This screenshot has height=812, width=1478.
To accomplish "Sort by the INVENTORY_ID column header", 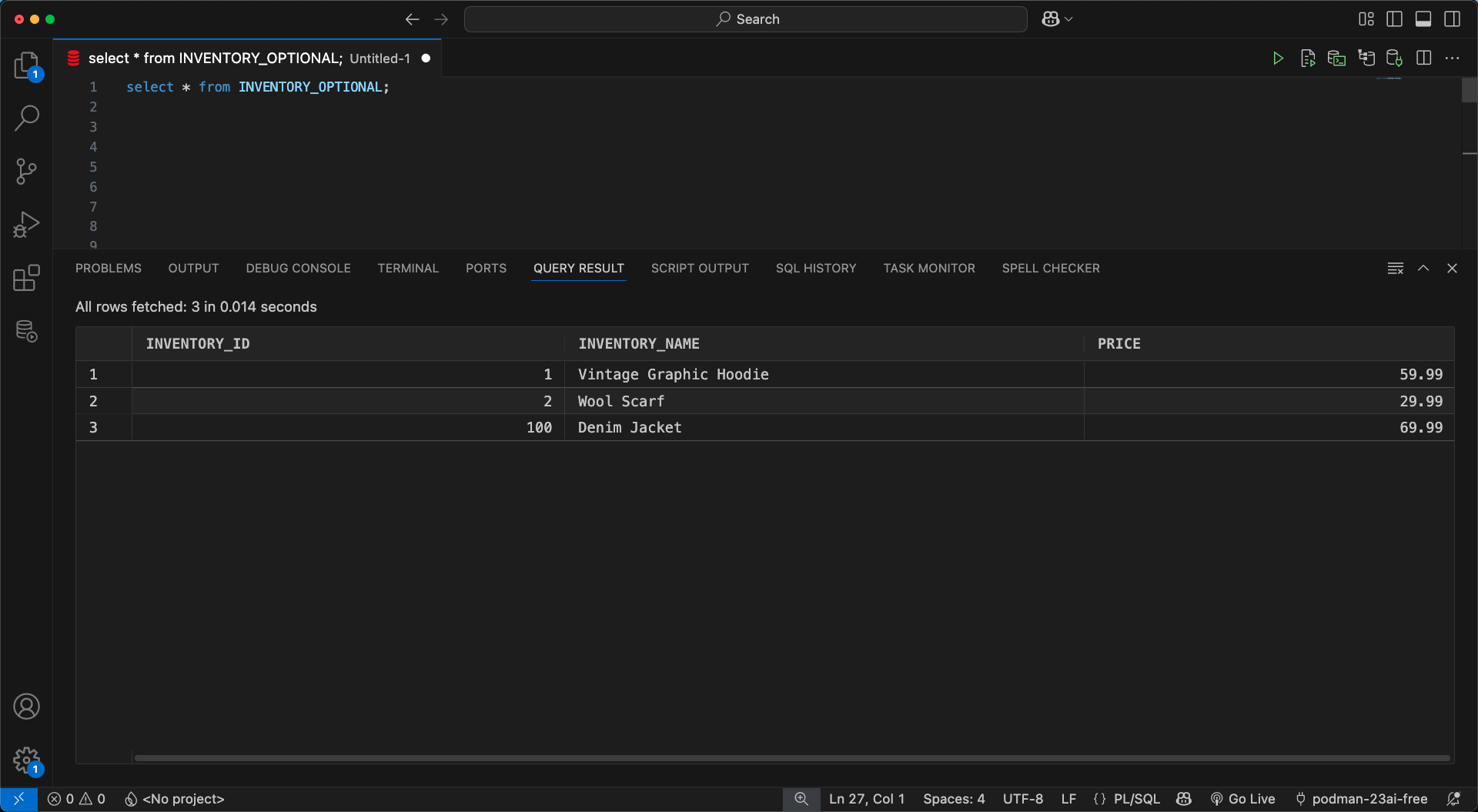I will [349, 344].
